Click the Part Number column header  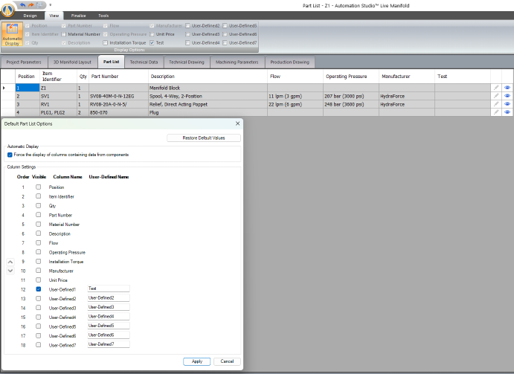tap(118, 76)
